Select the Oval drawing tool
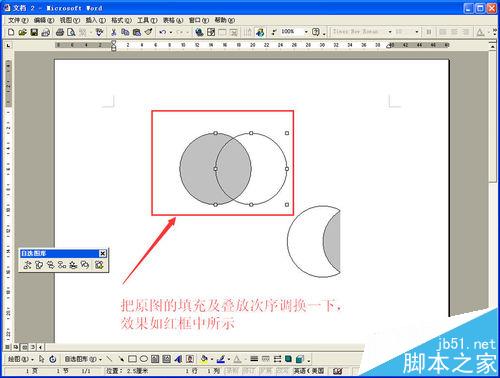The height and width of the screenshot is (378, 500). coord(144,359)
